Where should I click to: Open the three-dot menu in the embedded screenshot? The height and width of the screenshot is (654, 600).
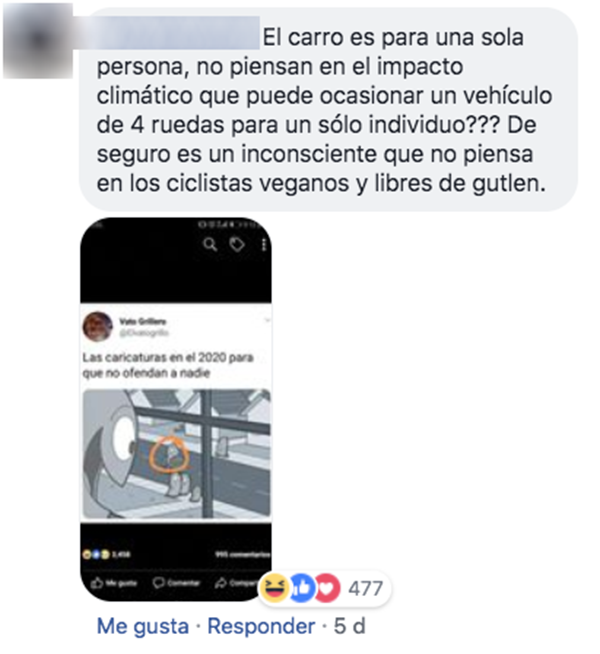click(264, 245)
